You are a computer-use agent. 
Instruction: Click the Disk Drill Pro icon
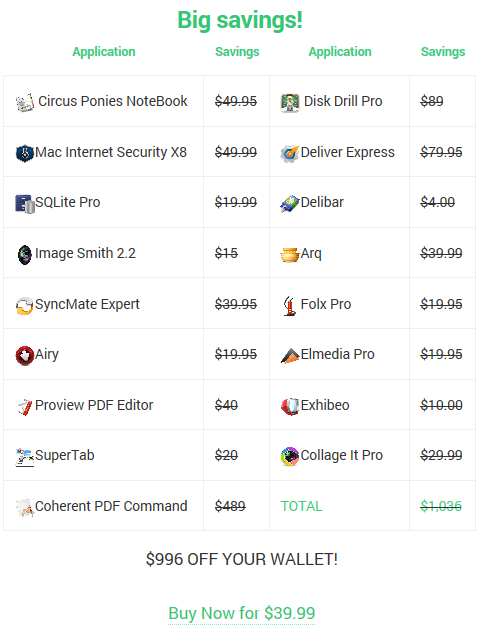tap(290, 103)
